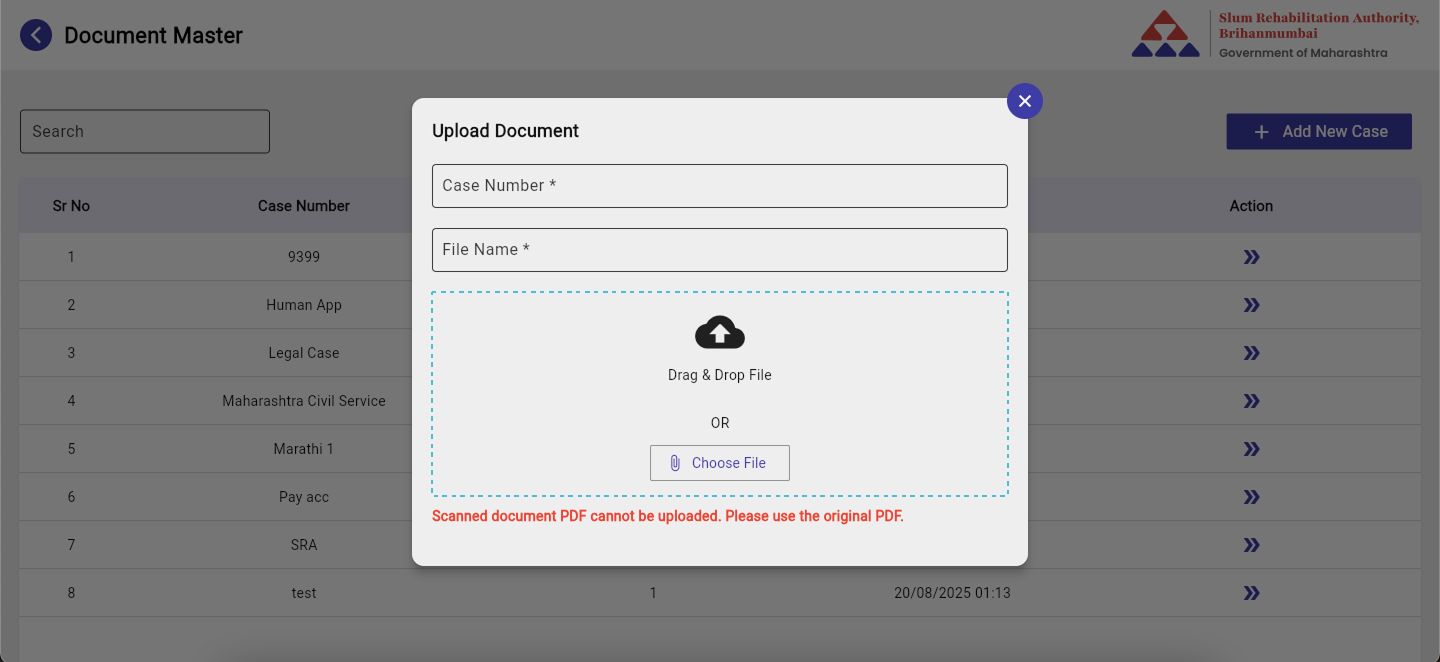Click the scanned PDF warning message

click(x=668, y=517)
